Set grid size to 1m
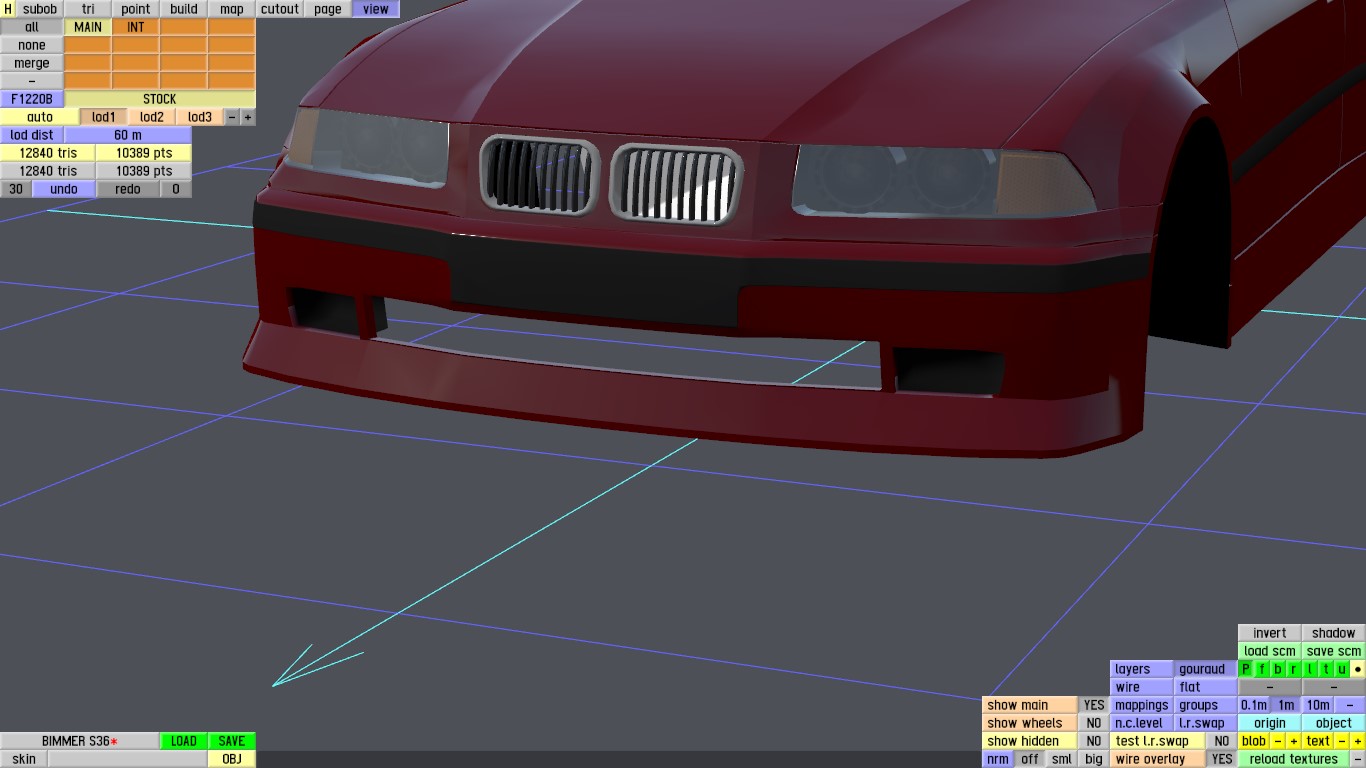This screenshot has height=768, width=1366. point(1286,705)
